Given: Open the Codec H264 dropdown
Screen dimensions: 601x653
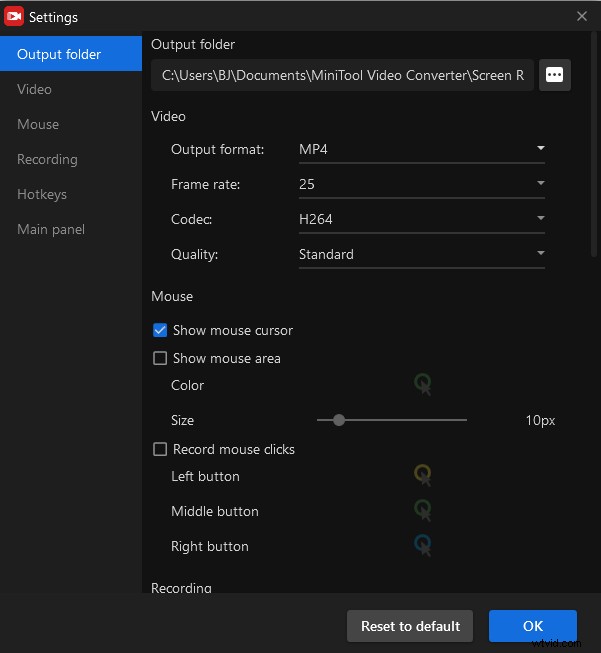Looking at the screenshot, I should pyautogui.click(x=421, y=219).
